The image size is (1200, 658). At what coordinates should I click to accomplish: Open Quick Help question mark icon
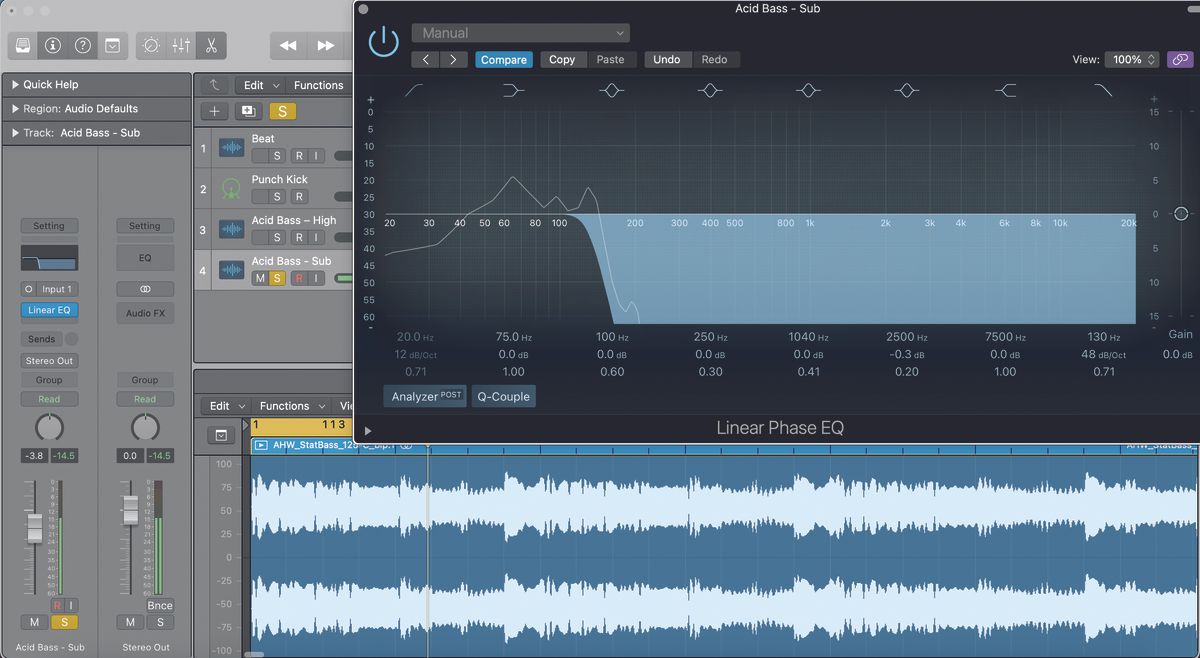(82, 45)
